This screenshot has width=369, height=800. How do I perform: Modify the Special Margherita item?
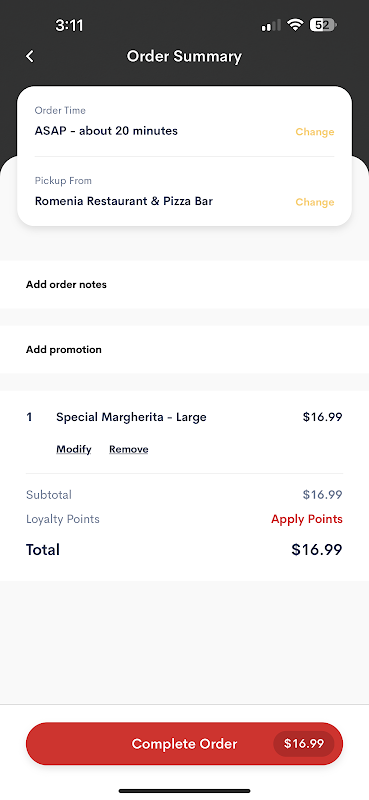point(73,449)
